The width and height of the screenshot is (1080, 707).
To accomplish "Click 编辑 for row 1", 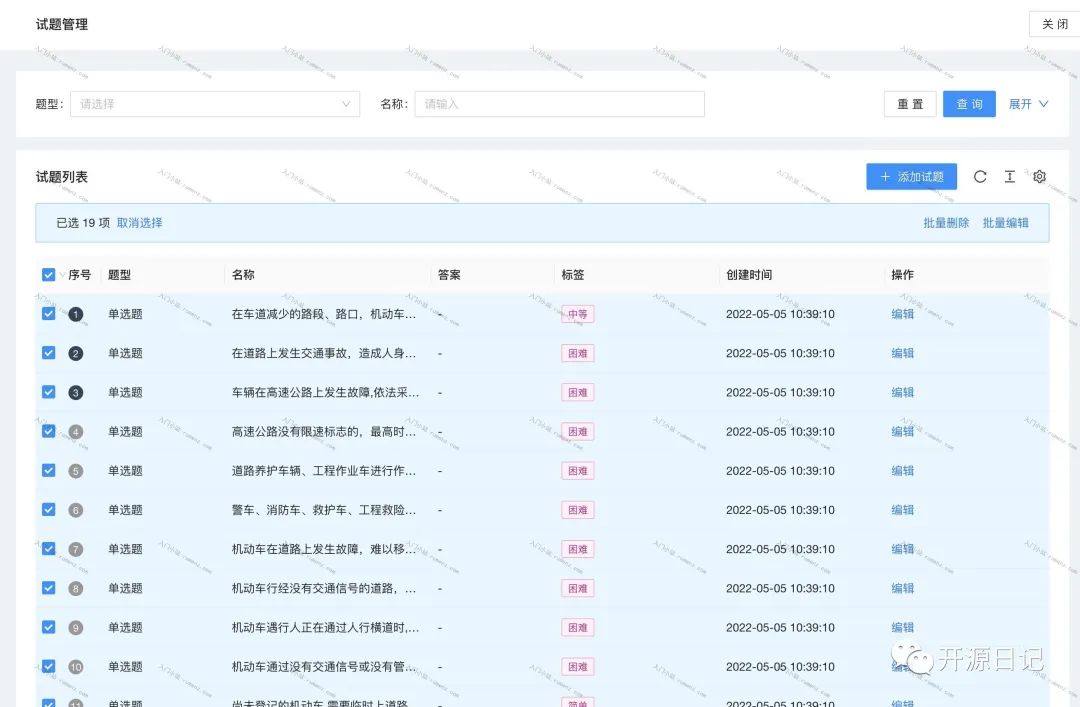I will click(902, 314).
